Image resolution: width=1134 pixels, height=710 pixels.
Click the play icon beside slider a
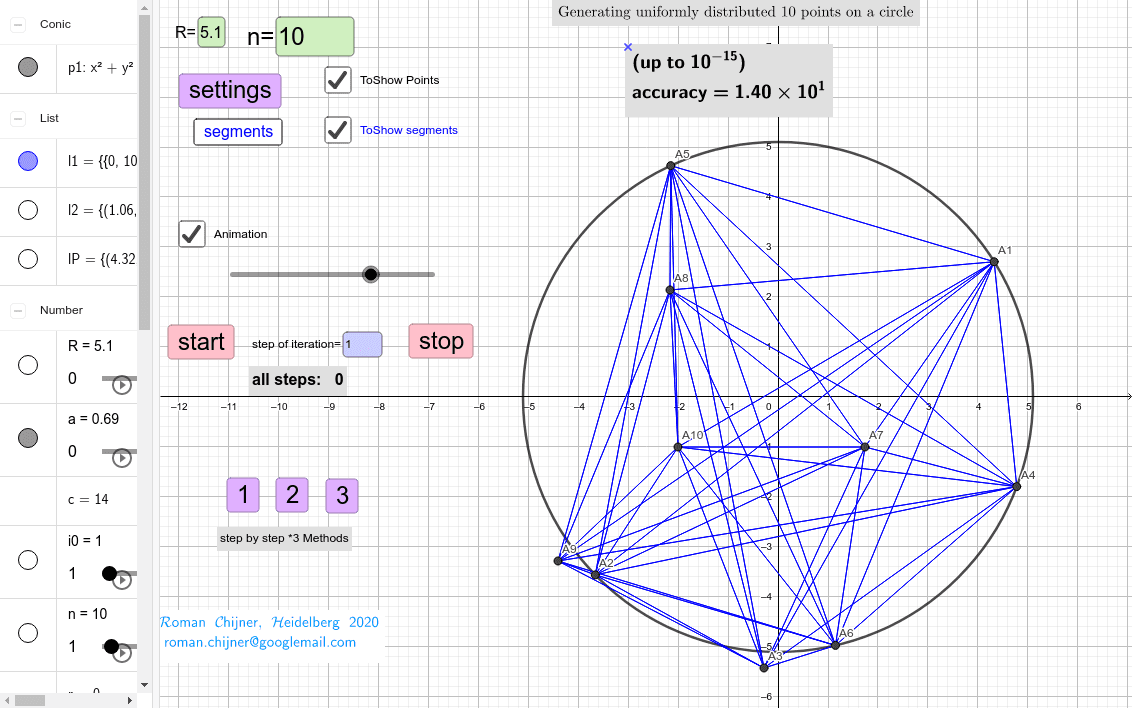coord(121,458)
